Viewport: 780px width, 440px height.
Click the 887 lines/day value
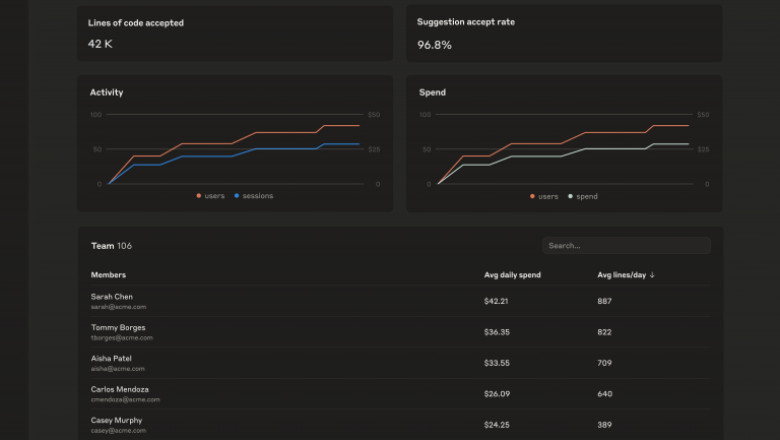coord(604,301)
